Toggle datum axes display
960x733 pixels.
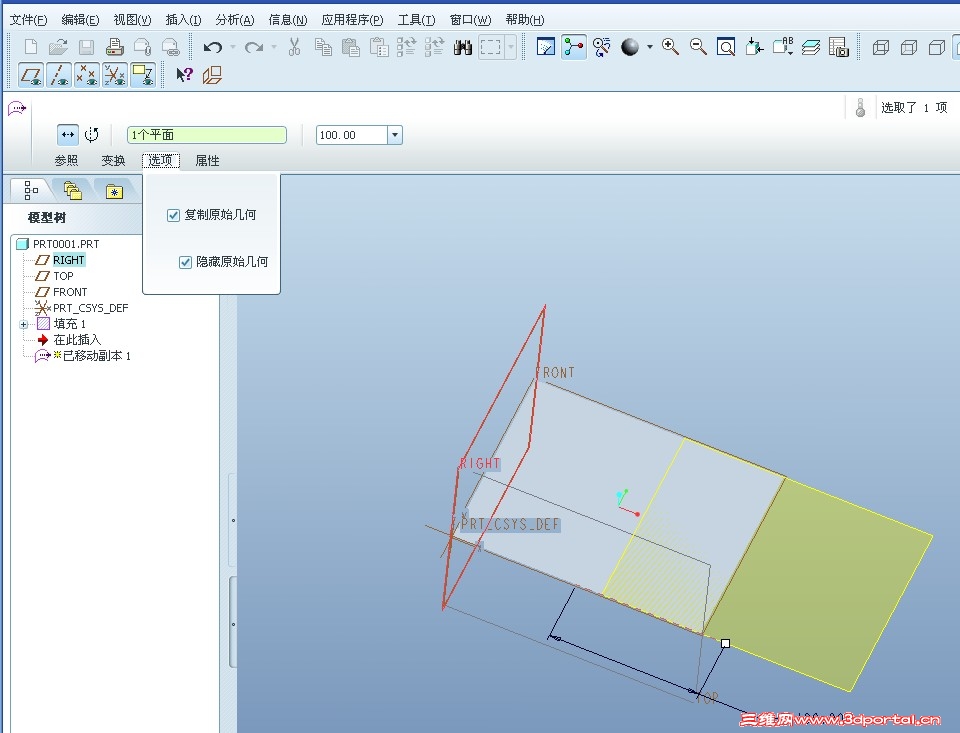59,75
